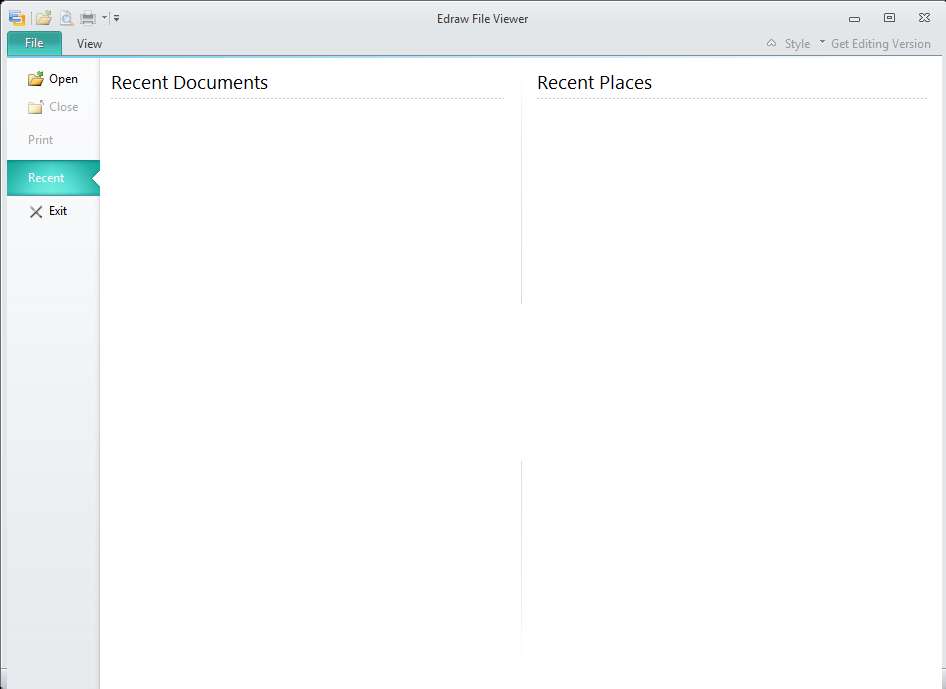
Task: Click the Edraw application icon in title bar
Action: point(17,18)
